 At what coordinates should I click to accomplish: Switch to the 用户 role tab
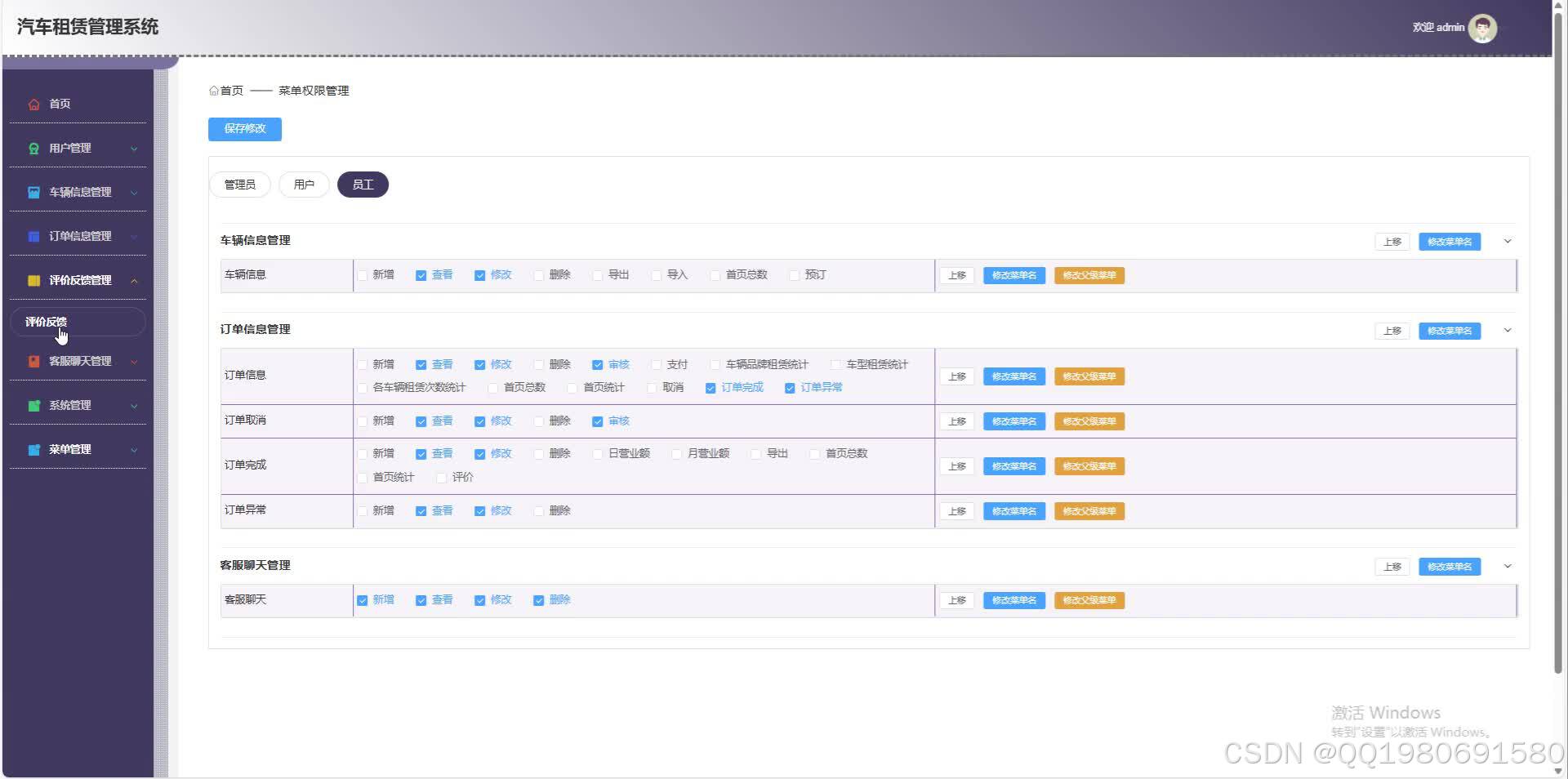[x=304, y=185]
